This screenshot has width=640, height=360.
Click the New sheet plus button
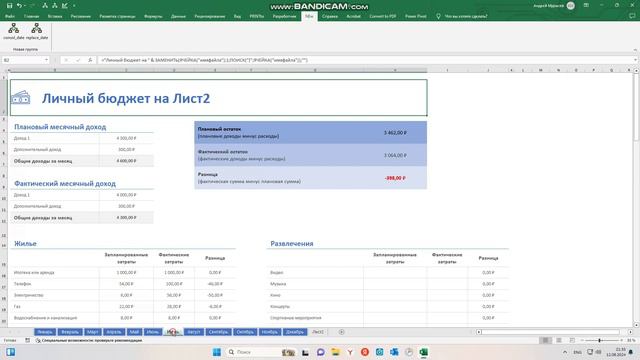(x=342, y=332)
